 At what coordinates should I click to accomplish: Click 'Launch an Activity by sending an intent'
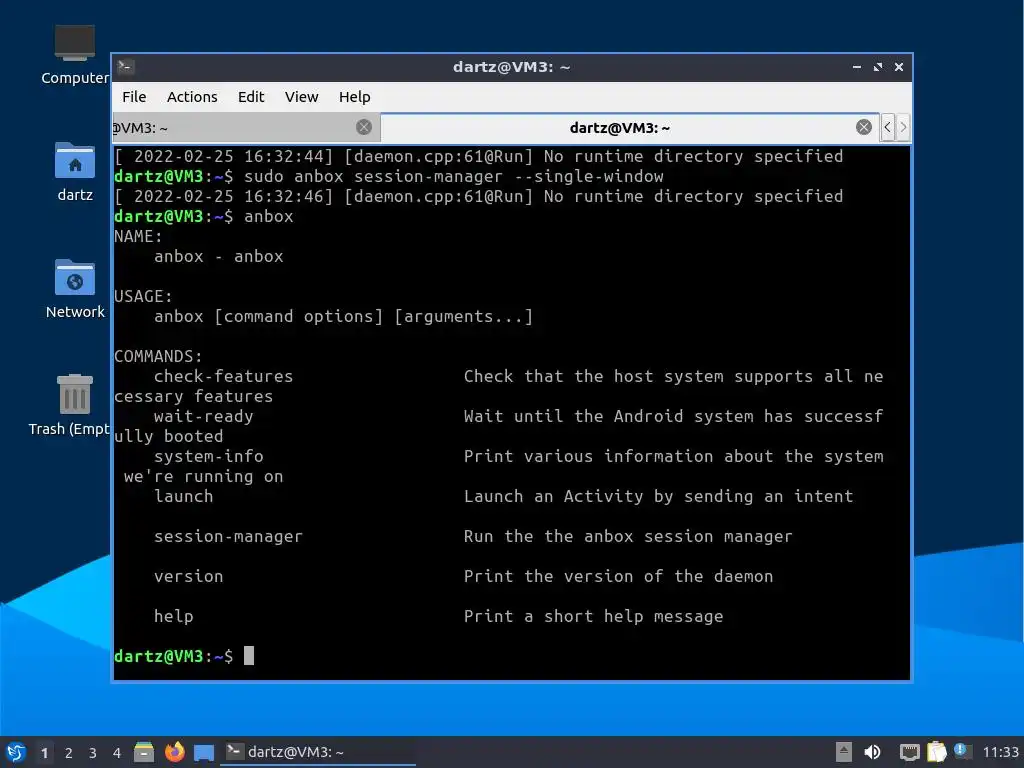point(658,496)
